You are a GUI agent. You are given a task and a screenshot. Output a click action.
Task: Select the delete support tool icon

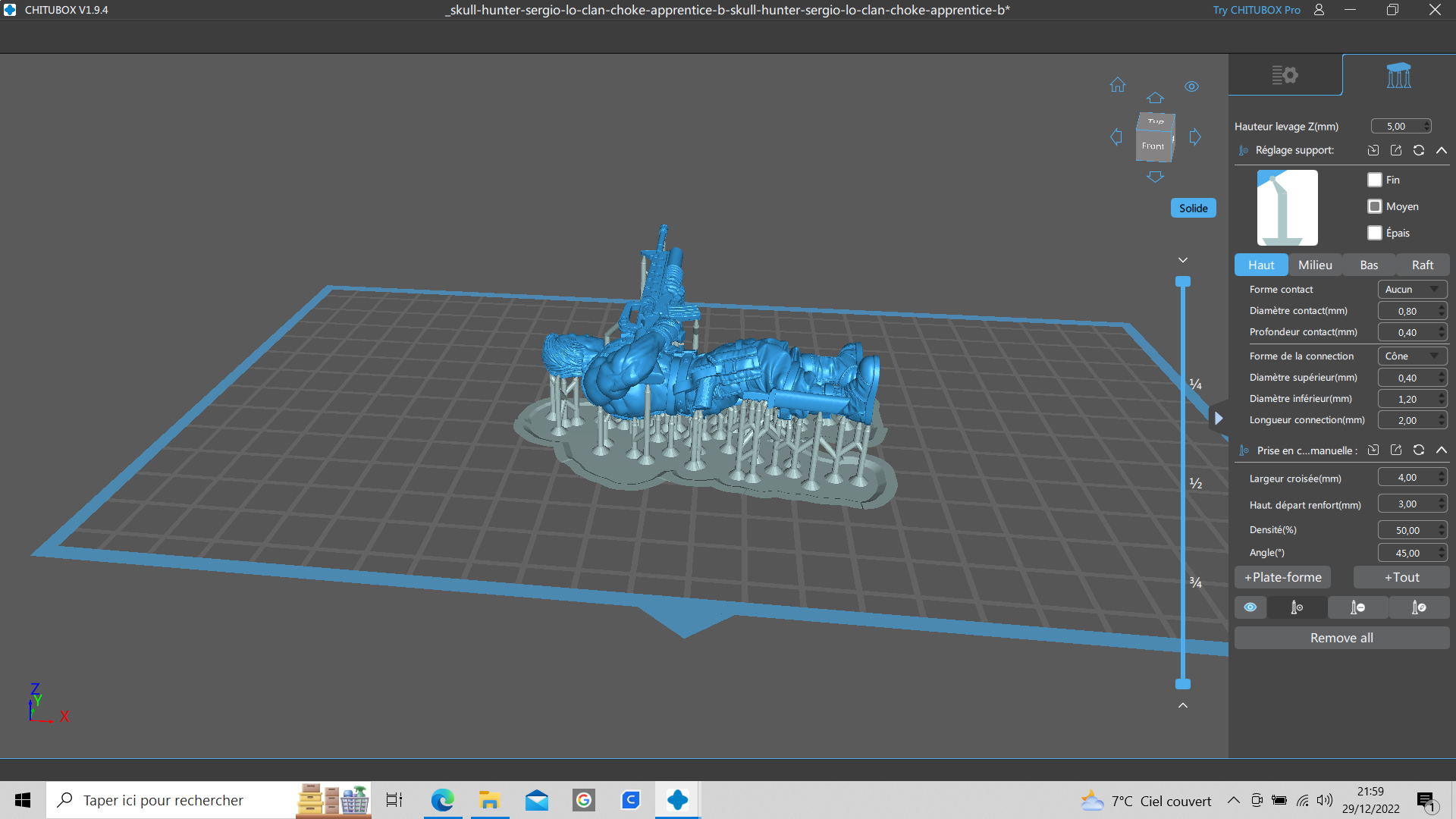pyautogui.click(x=1357, y=607)
